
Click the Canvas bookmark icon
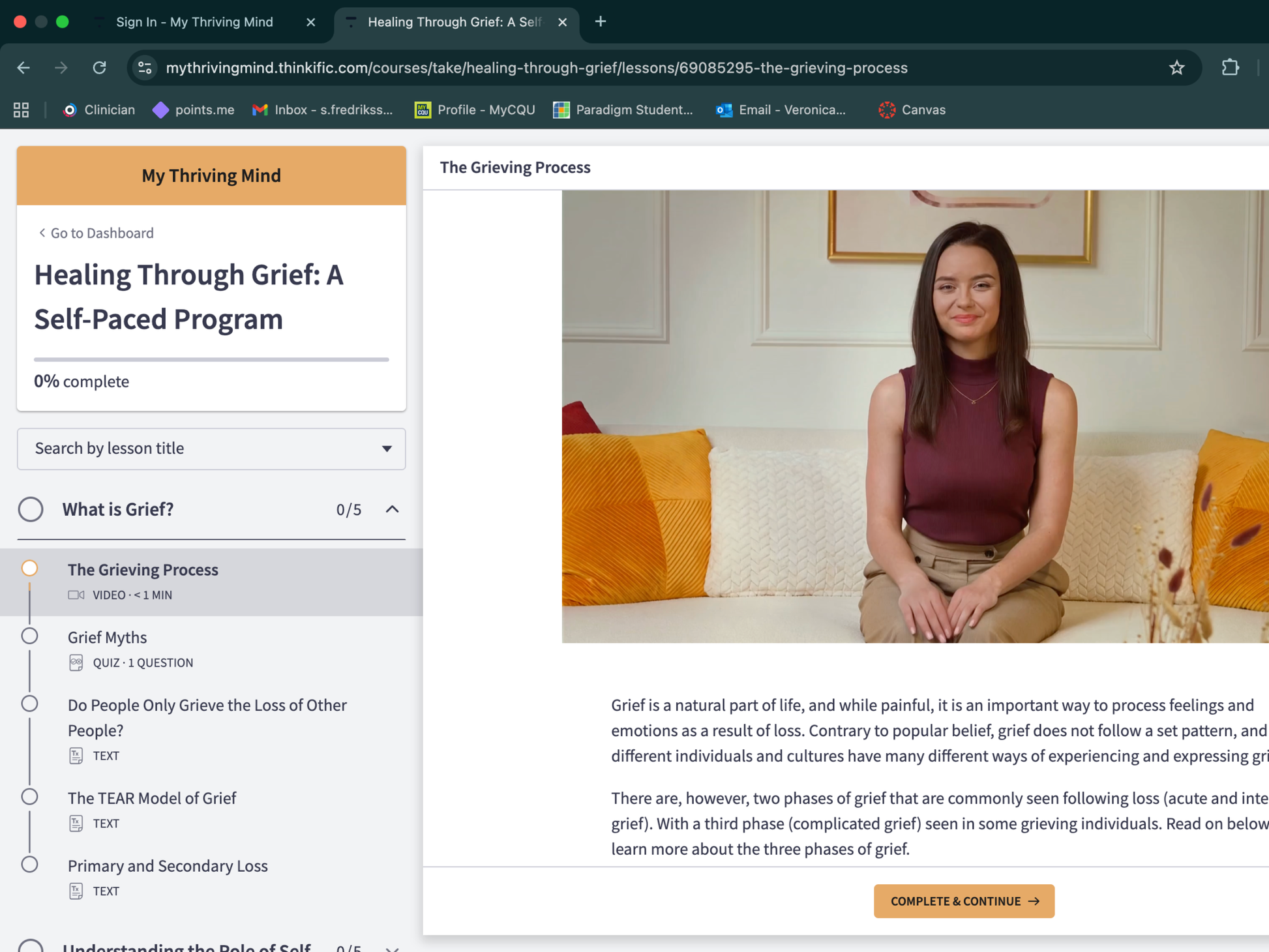click(x=887, y=110)
